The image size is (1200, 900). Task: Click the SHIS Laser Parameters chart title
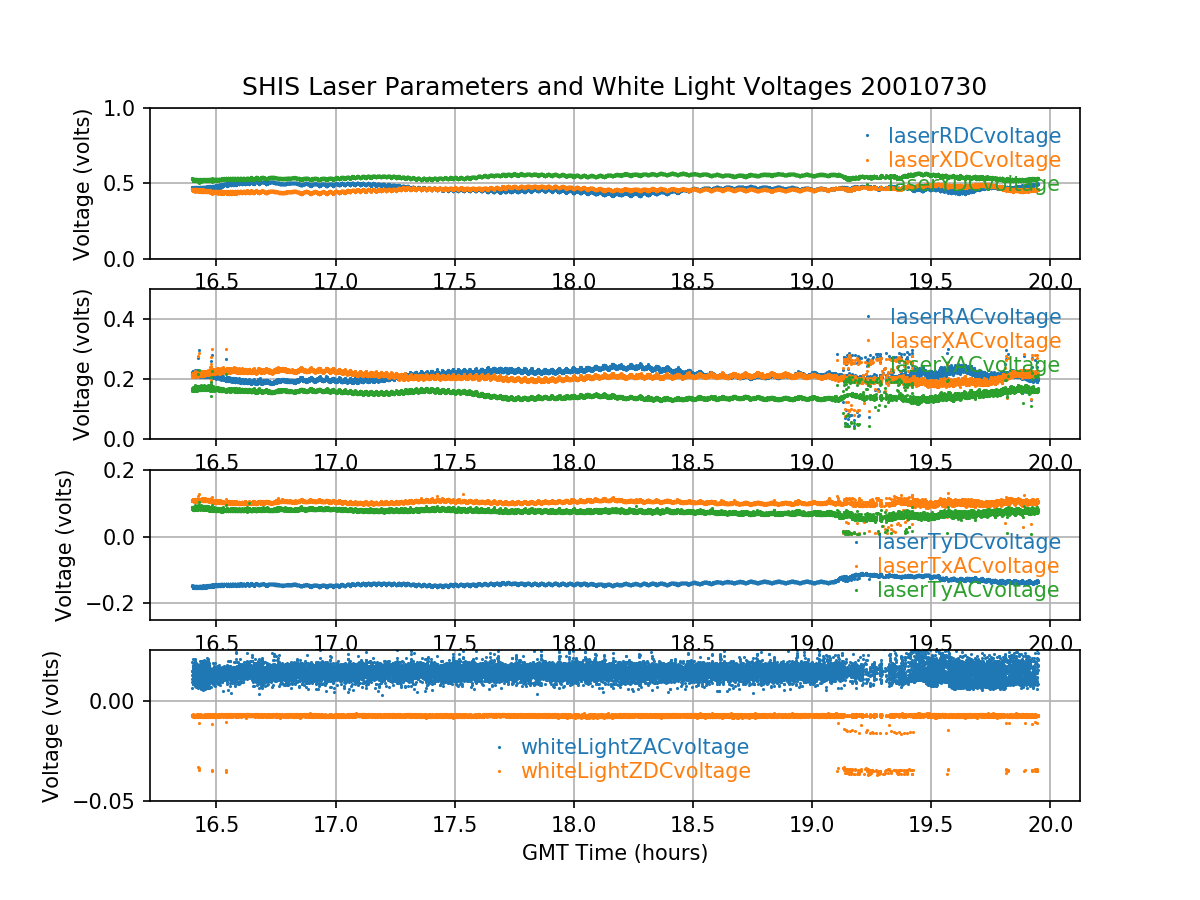pos(614,87)
